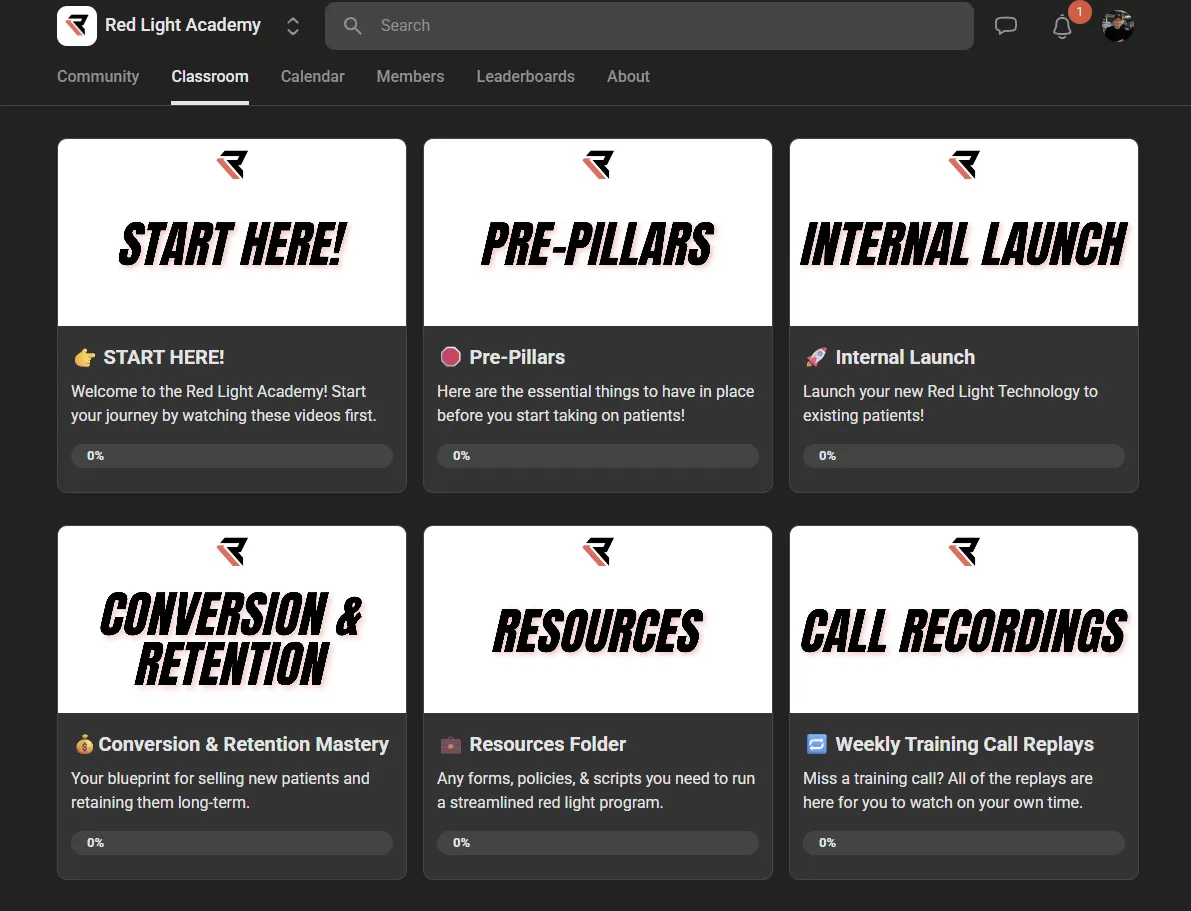Click the rocket Internal Launch icon
Screen dimensions: 1191x911
(x=817, y=357)
